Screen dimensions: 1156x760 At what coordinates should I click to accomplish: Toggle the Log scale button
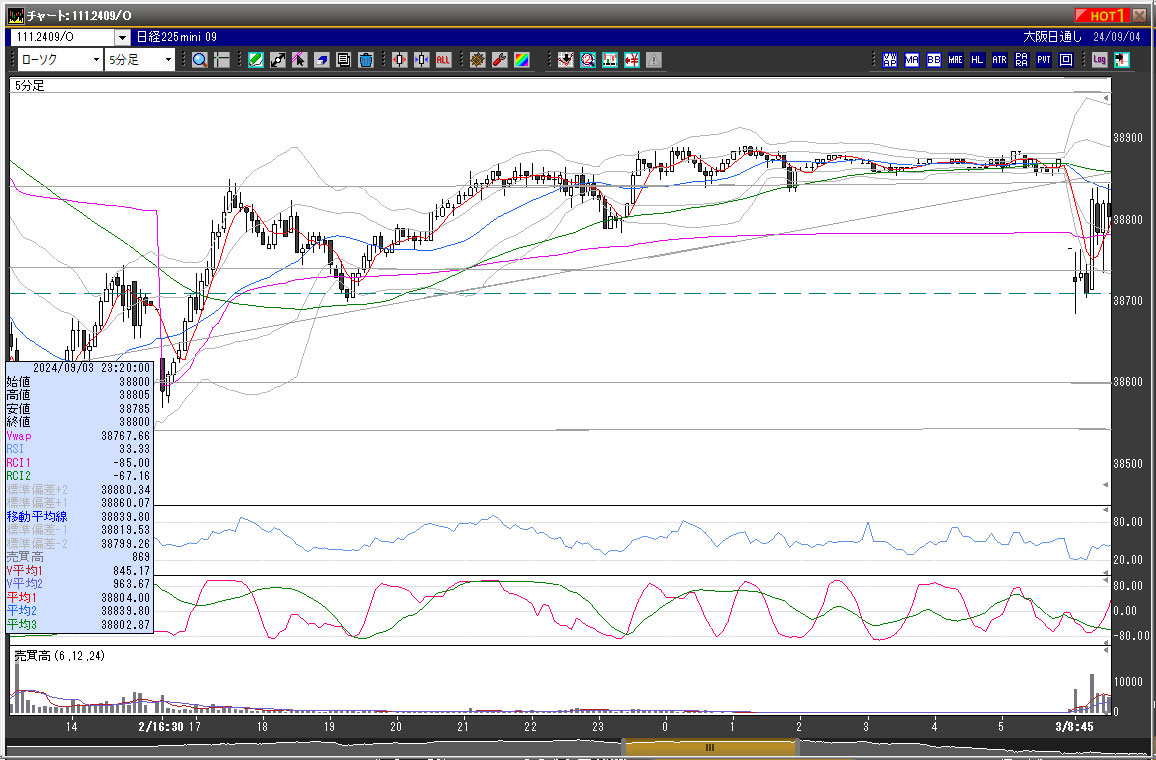[1100, 60]
